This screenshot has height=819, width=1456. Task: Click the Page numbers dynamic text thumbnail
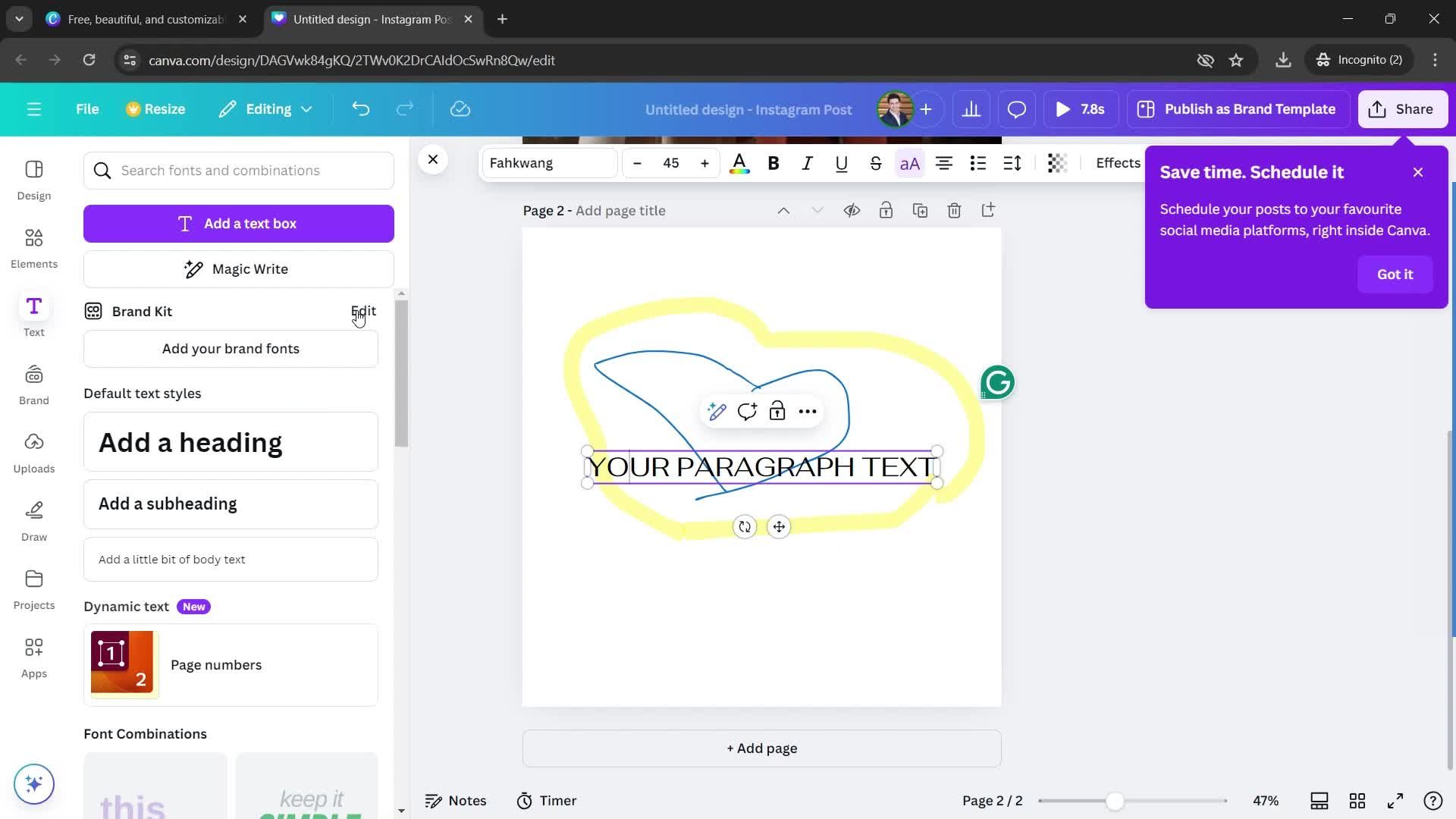tap(121, 663)
